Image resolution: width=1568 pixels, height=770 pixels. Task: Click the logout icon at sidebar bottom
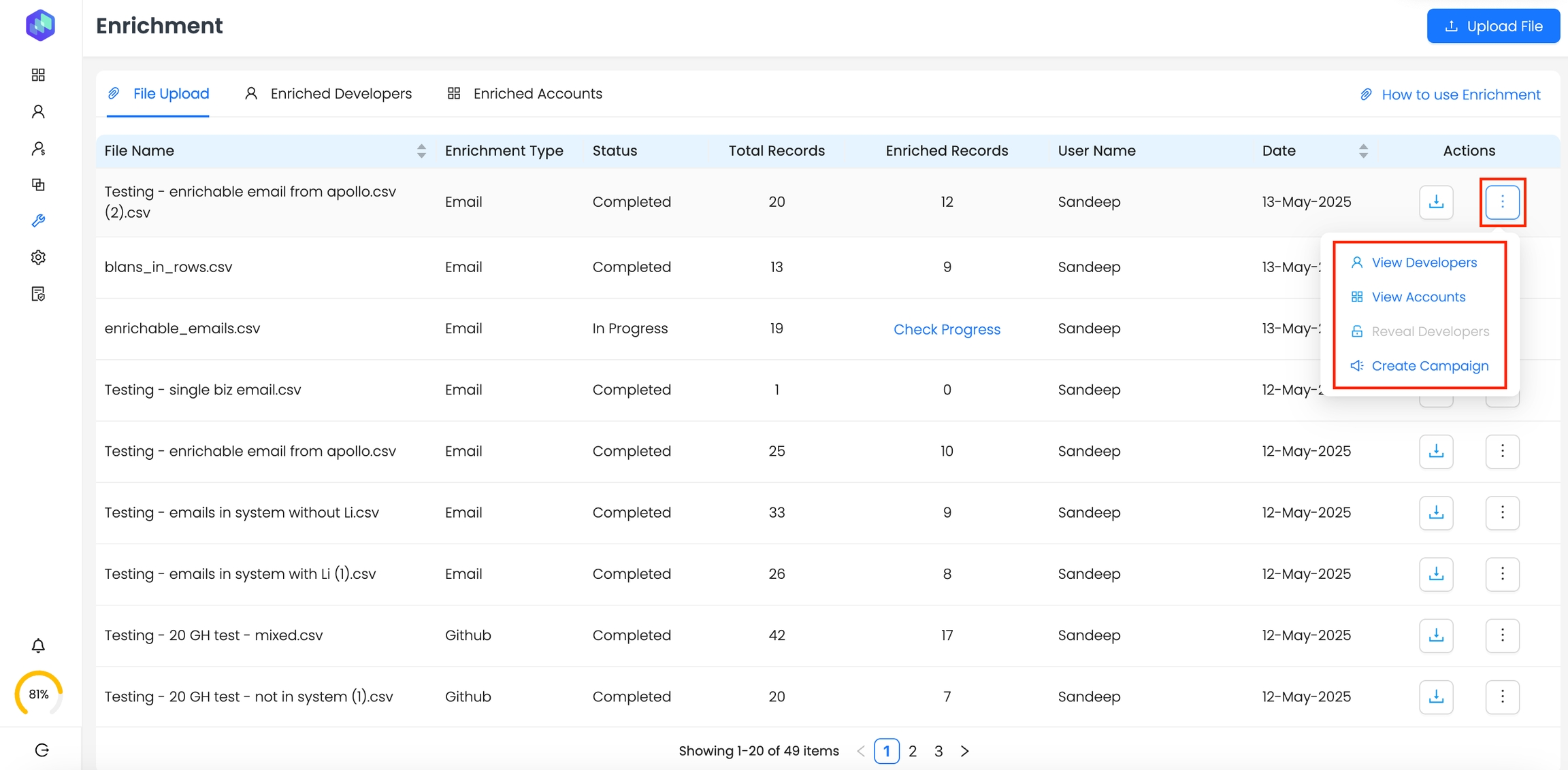42,750
